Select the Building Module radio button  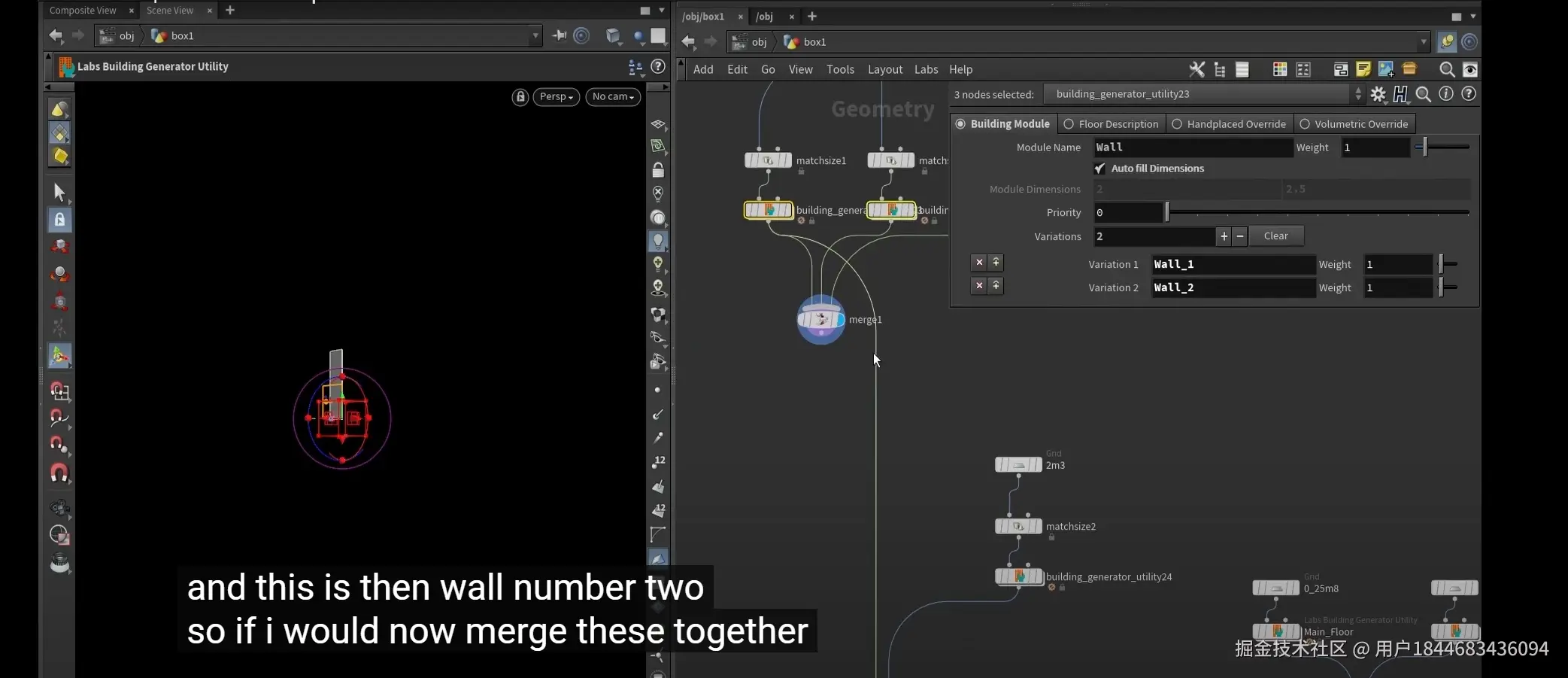(x=960, y=124)
